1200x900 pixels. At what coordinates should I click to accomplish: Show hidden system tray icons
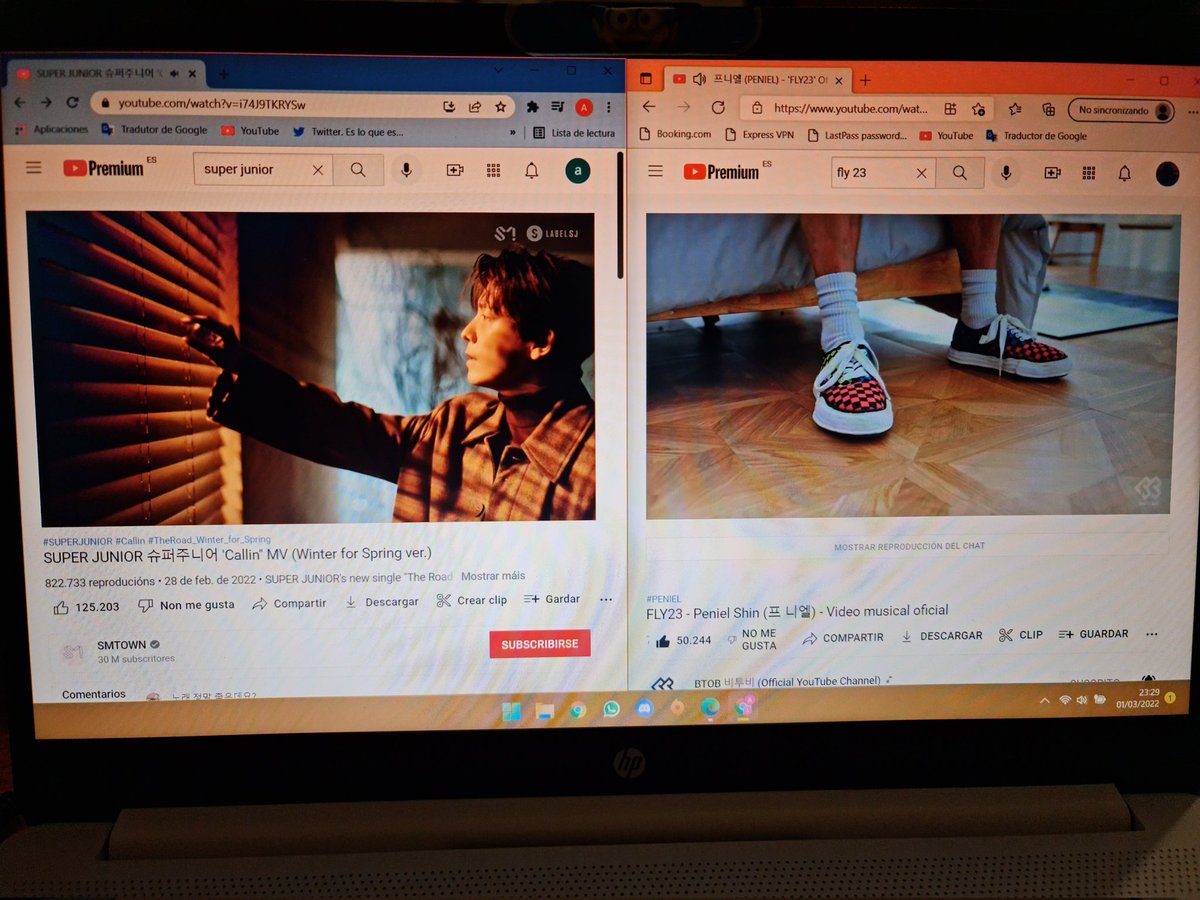[x=1046, y=700]
